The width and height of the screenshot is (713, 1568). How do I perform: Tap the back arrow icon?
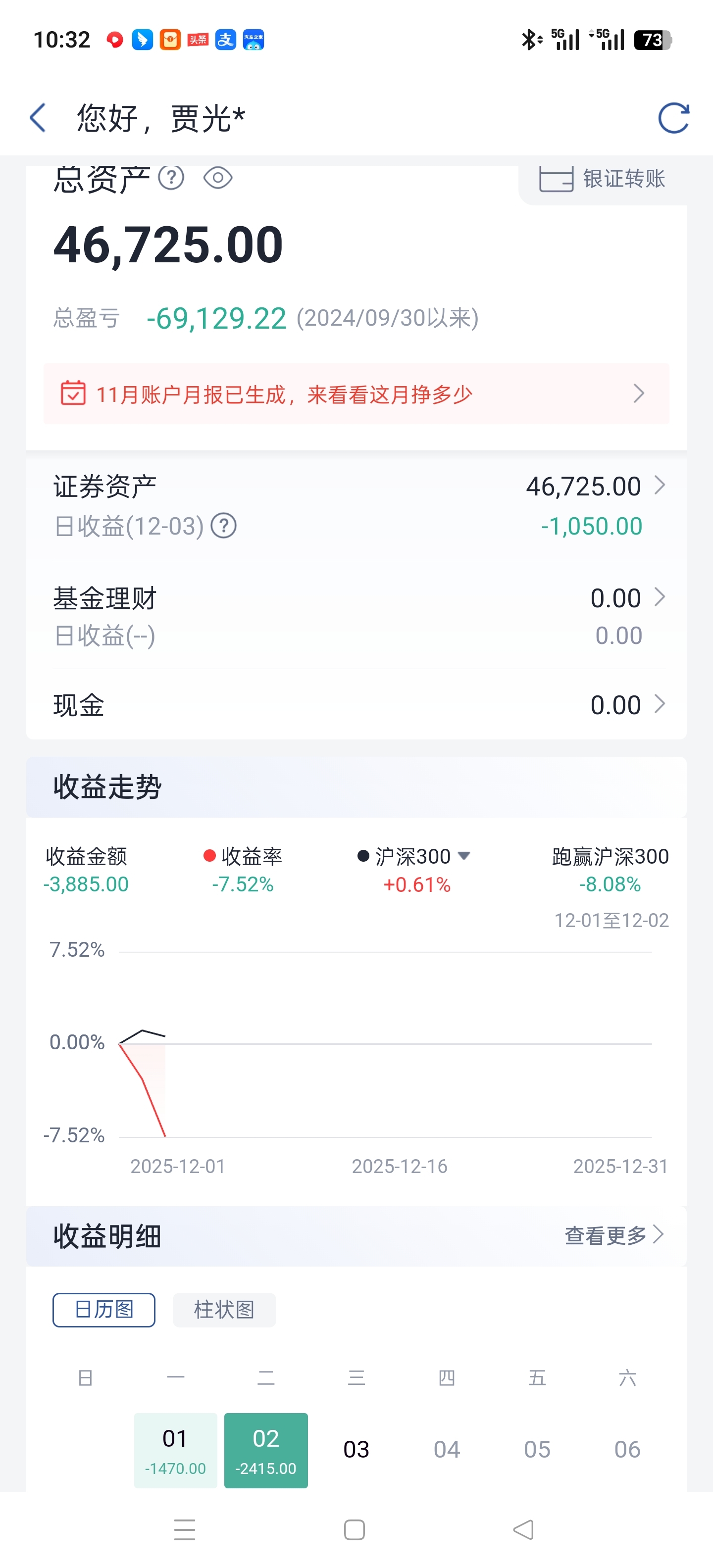38,117
